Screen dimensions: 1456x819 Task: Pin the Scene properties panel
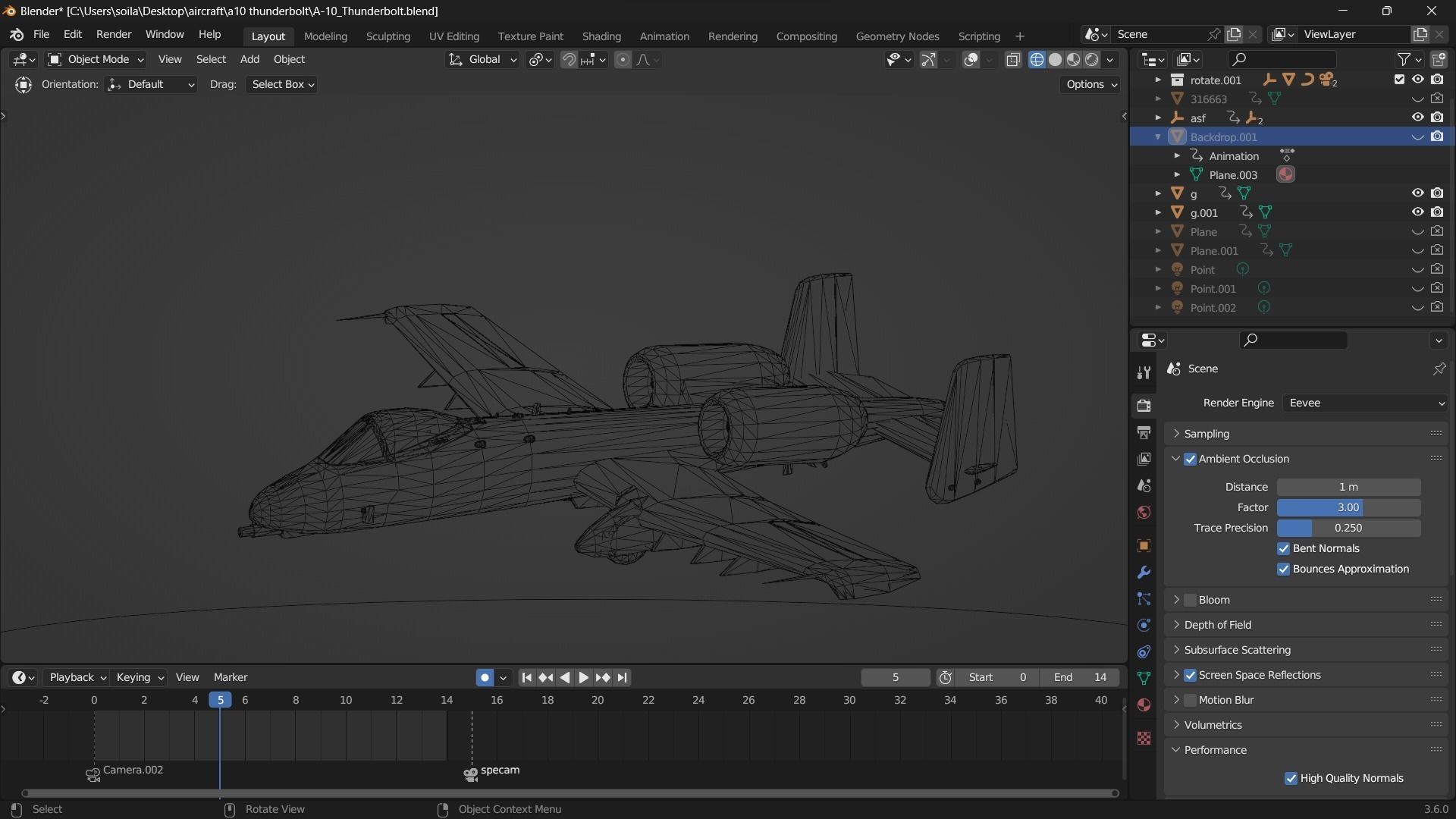click(1439, 369)
